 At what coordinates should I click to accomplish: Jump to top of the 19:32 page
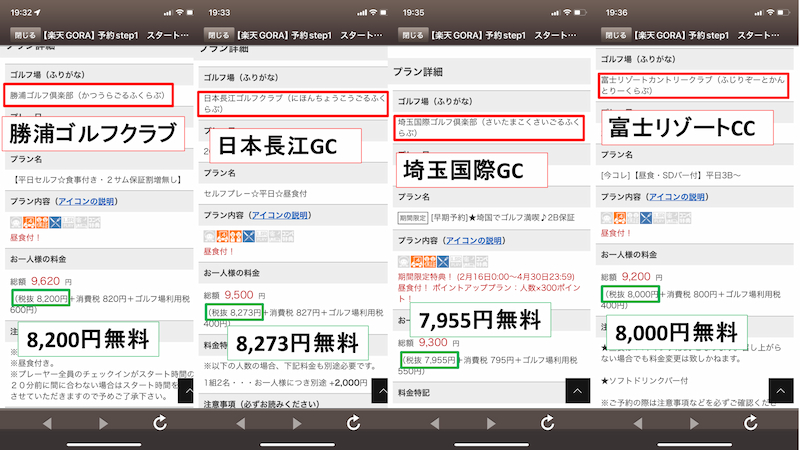186,391
